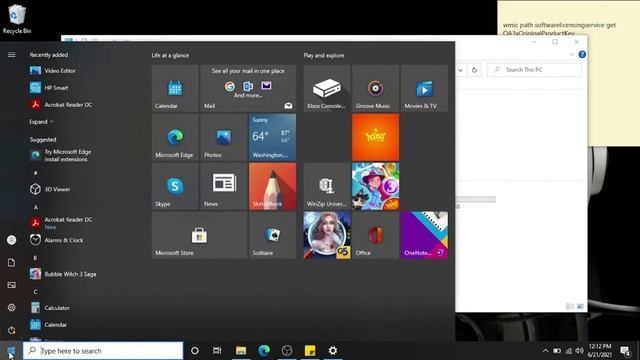Open the Solitaire tile
The height and width of the screenshot is (360, 640).
tap(272, 235)
